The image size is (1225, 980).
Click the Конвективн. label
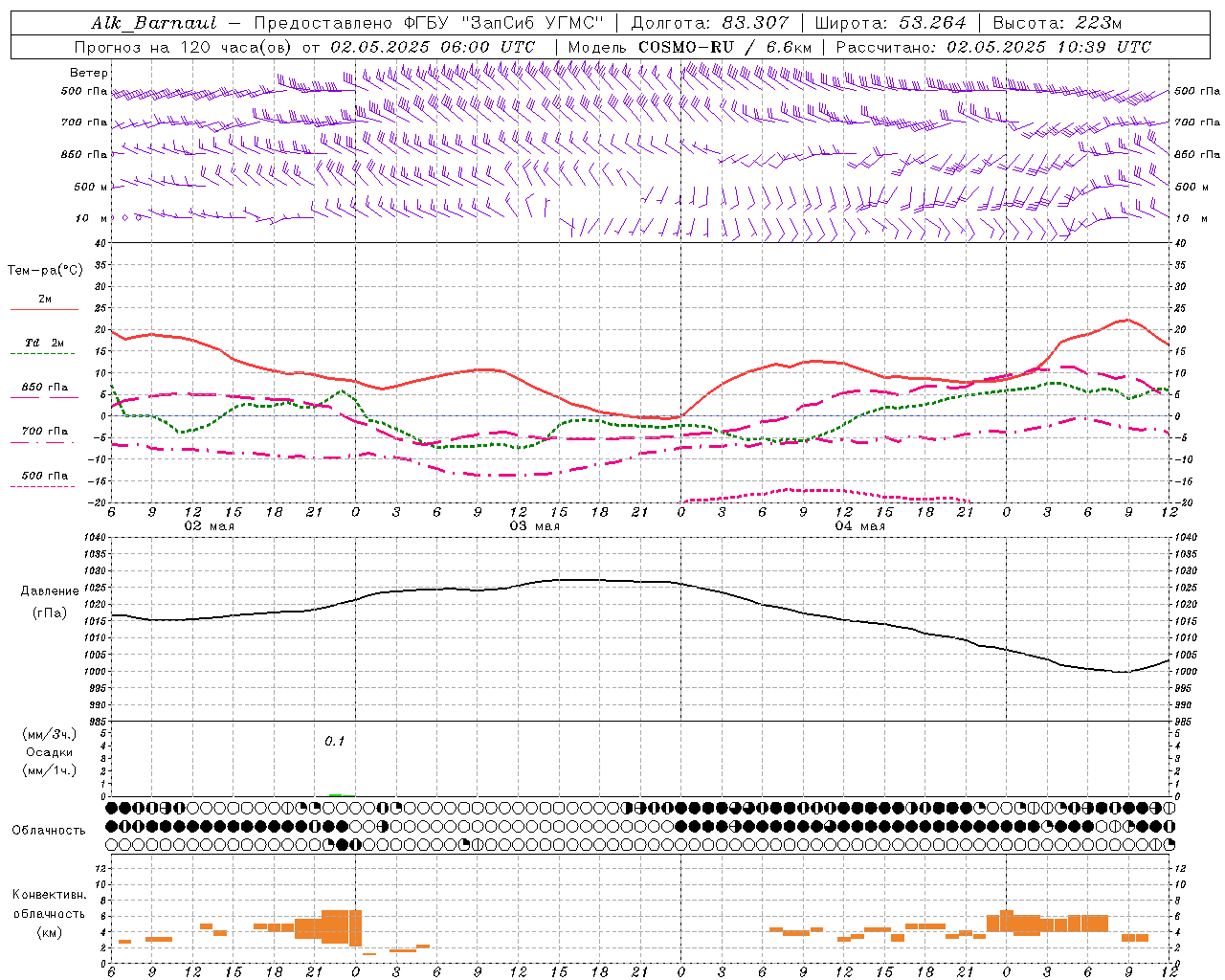pos(49,895)
